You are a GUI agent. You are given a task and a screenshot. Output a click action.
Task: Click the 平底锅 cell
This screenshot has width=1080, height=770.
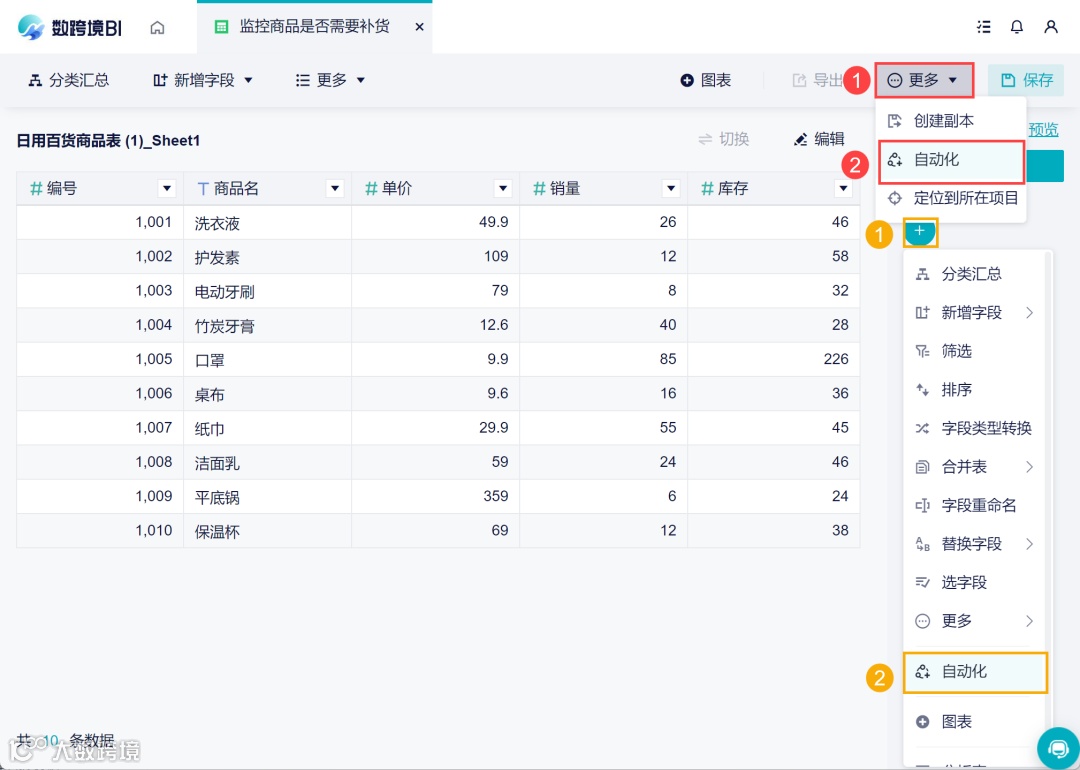tap(267, 497)
